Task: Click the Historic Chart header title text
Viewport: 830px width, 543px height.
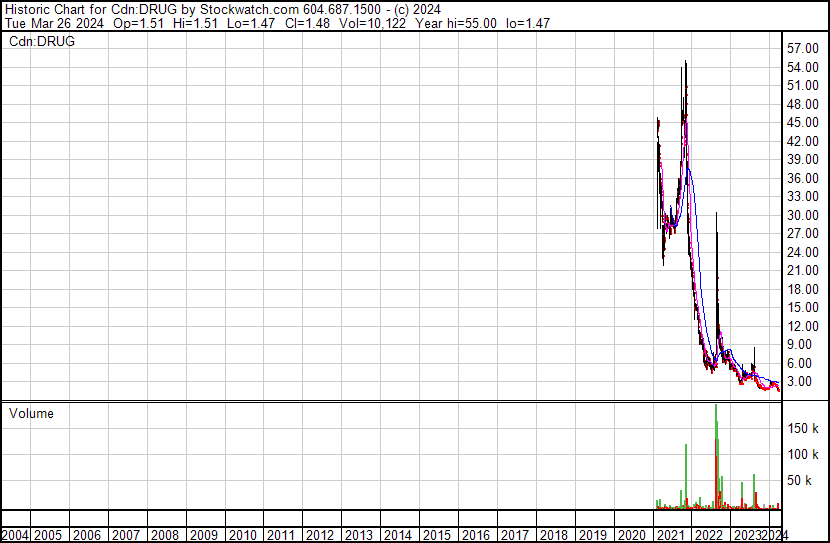Action: (x=75, y=9)
